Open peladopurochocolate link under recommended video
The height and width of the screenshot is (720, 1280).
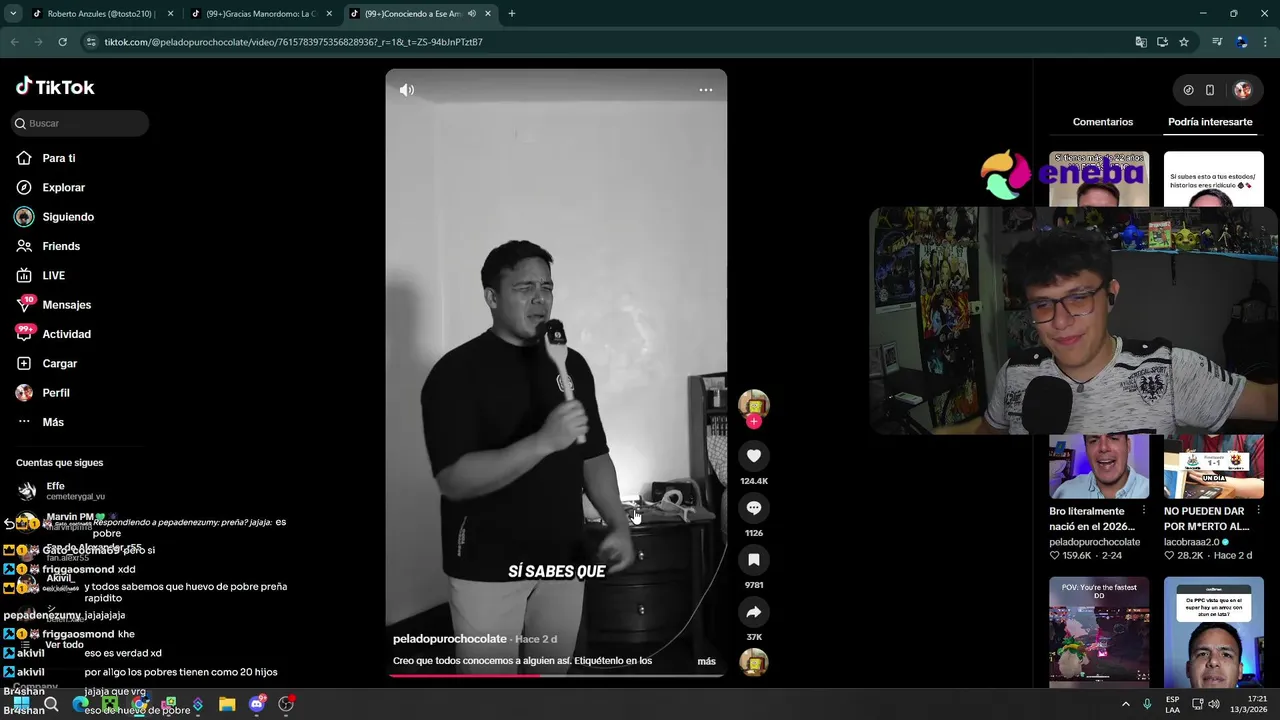(x=1094, y=542)
